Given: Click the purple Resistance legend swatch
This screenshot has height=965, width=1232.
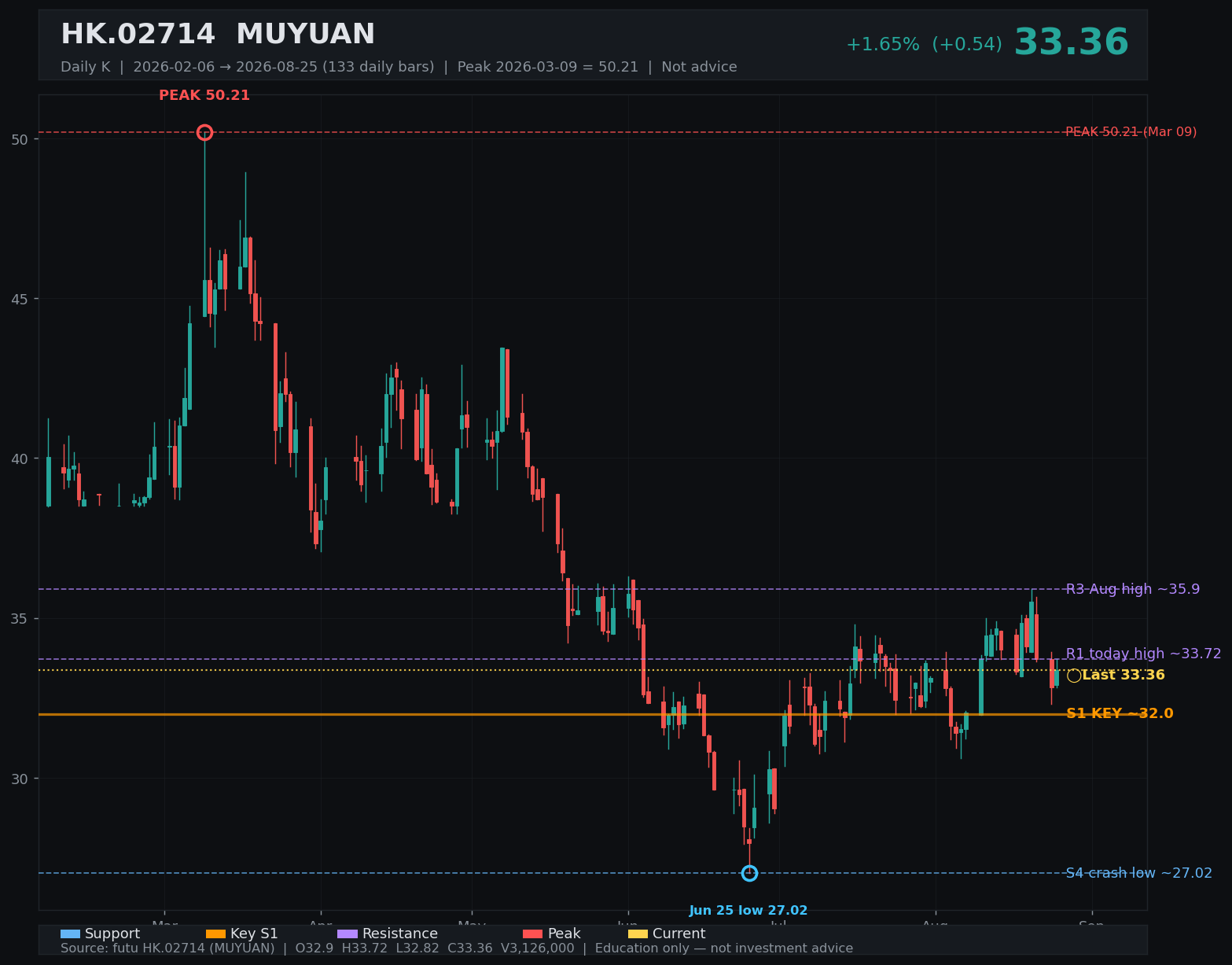Looking at the screenshot, I should pyautogui.click(x=348, y=934).
